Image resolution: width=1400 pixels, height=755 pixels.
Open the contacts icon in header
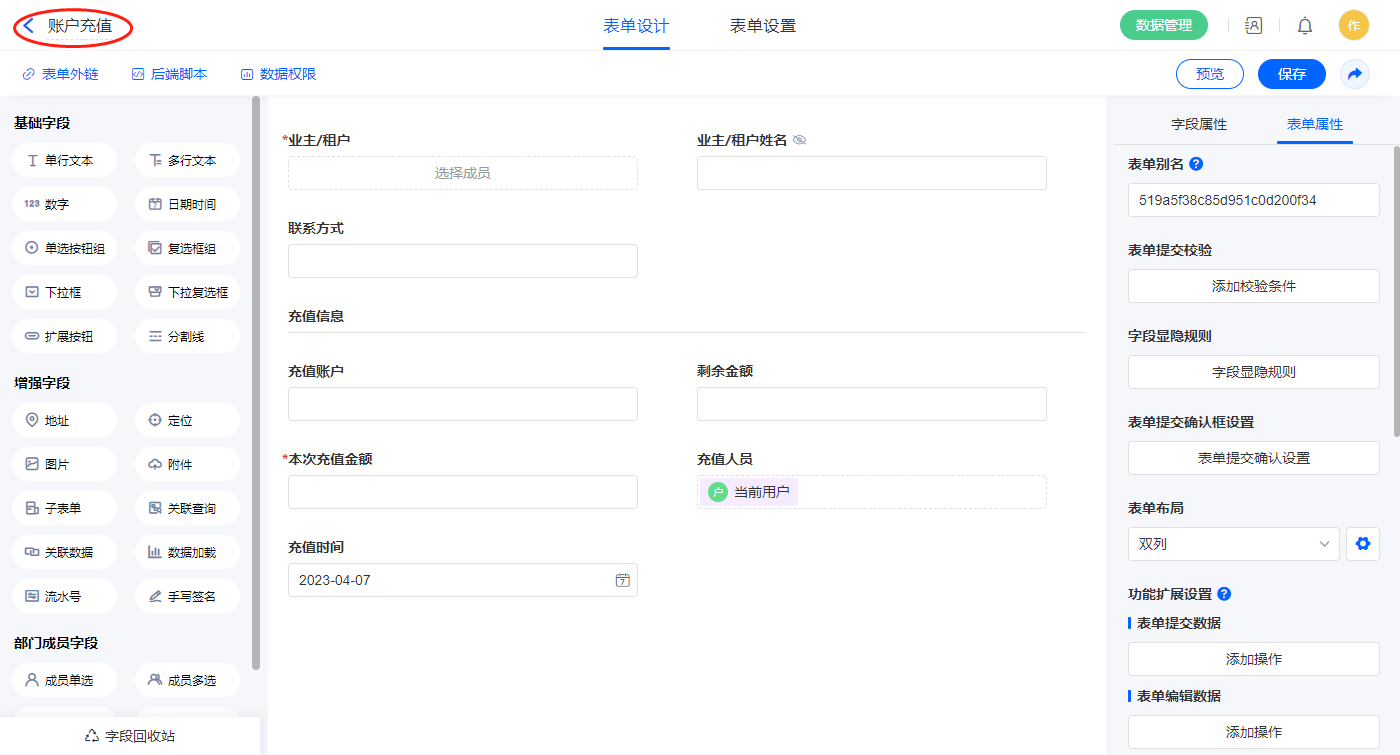(x=1253, y=26)
